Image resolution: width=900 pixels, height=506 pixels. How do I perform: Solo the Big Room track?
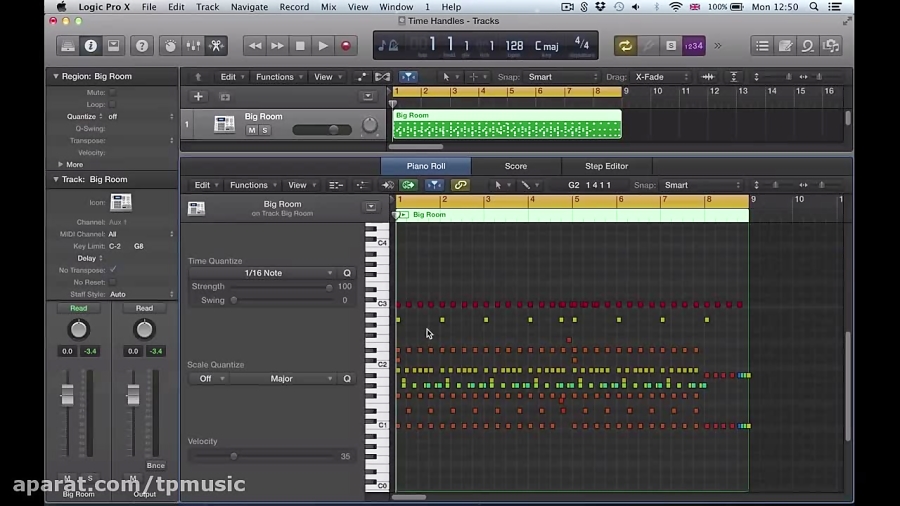(265, 130)
